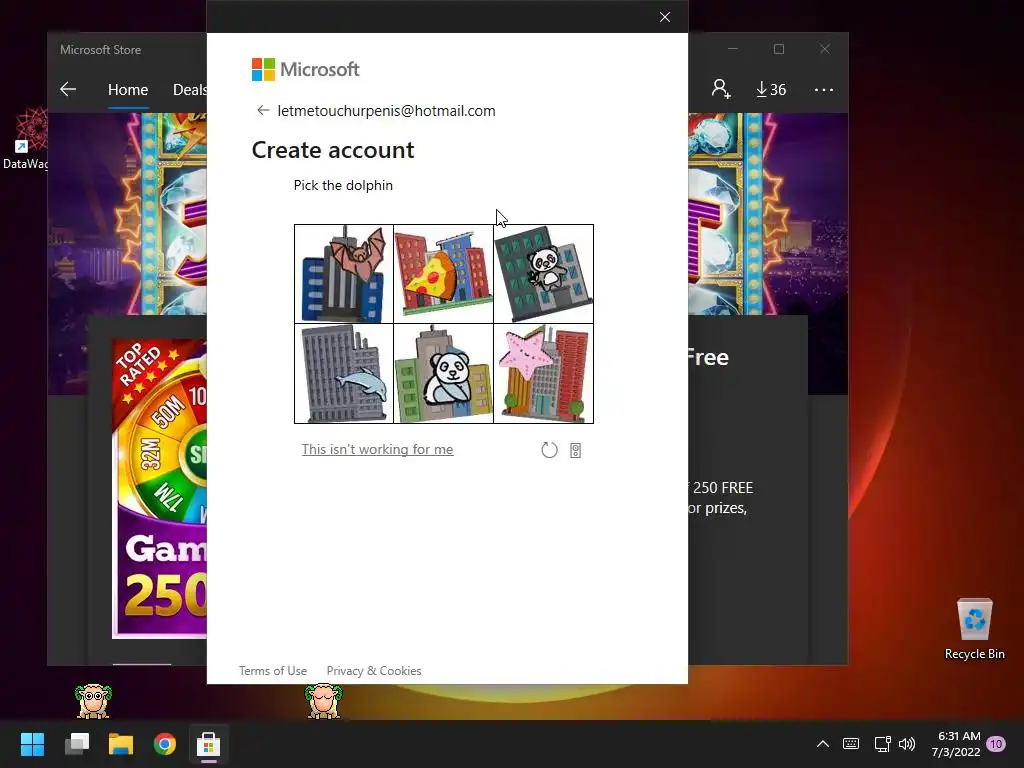This screenshot has width=1024, height=768.
Task: Close the Create account dialog
Action: tap(665, 17)
